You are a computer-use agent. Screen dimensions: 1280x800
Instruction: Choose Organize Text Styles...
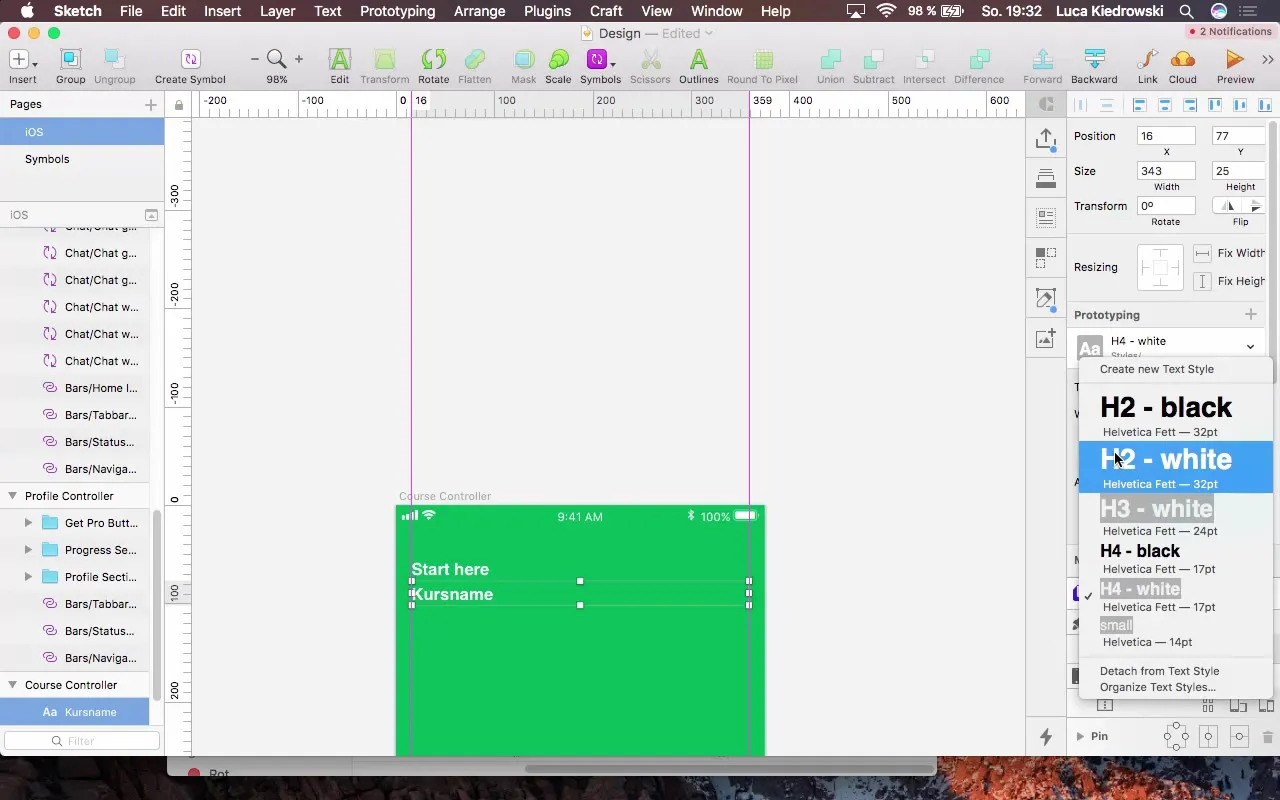tap(1158, 687)
